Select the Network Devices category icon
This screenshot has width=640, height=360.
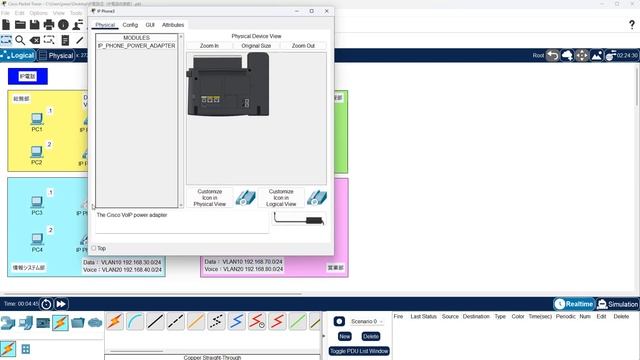[8, 323]
